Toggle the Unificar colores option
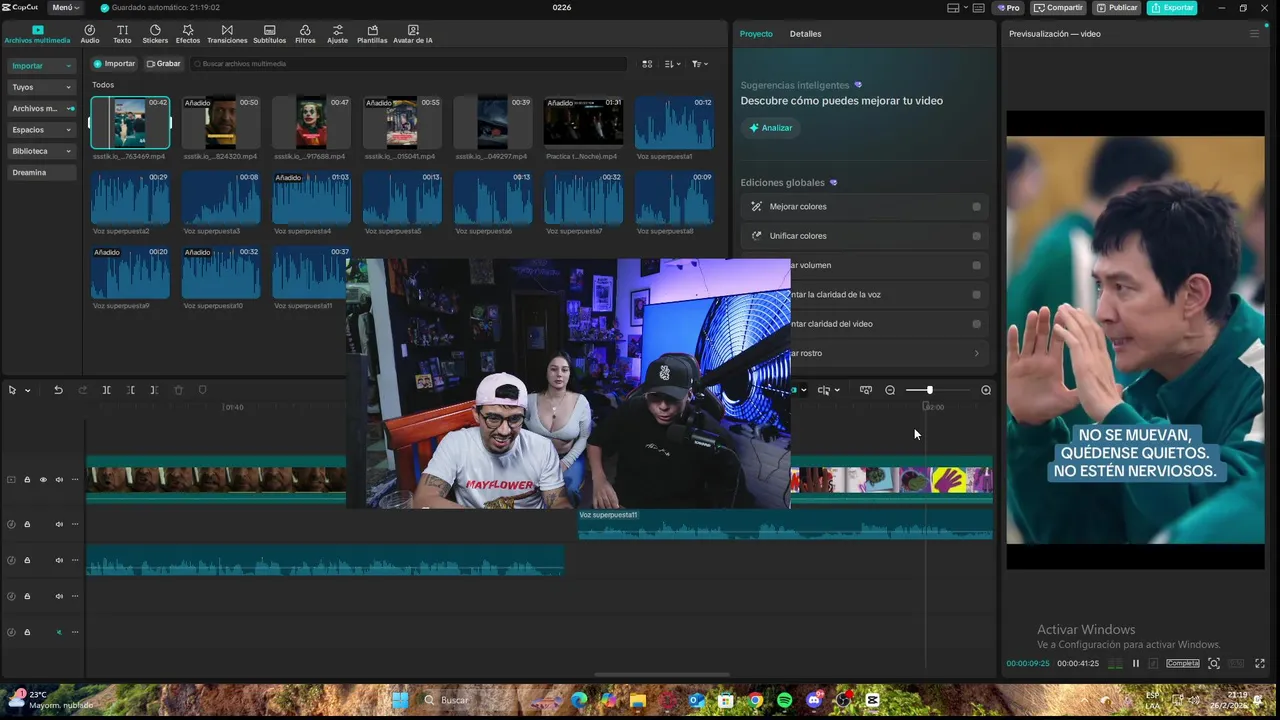The image size is (1280, 720). point(976,236)
